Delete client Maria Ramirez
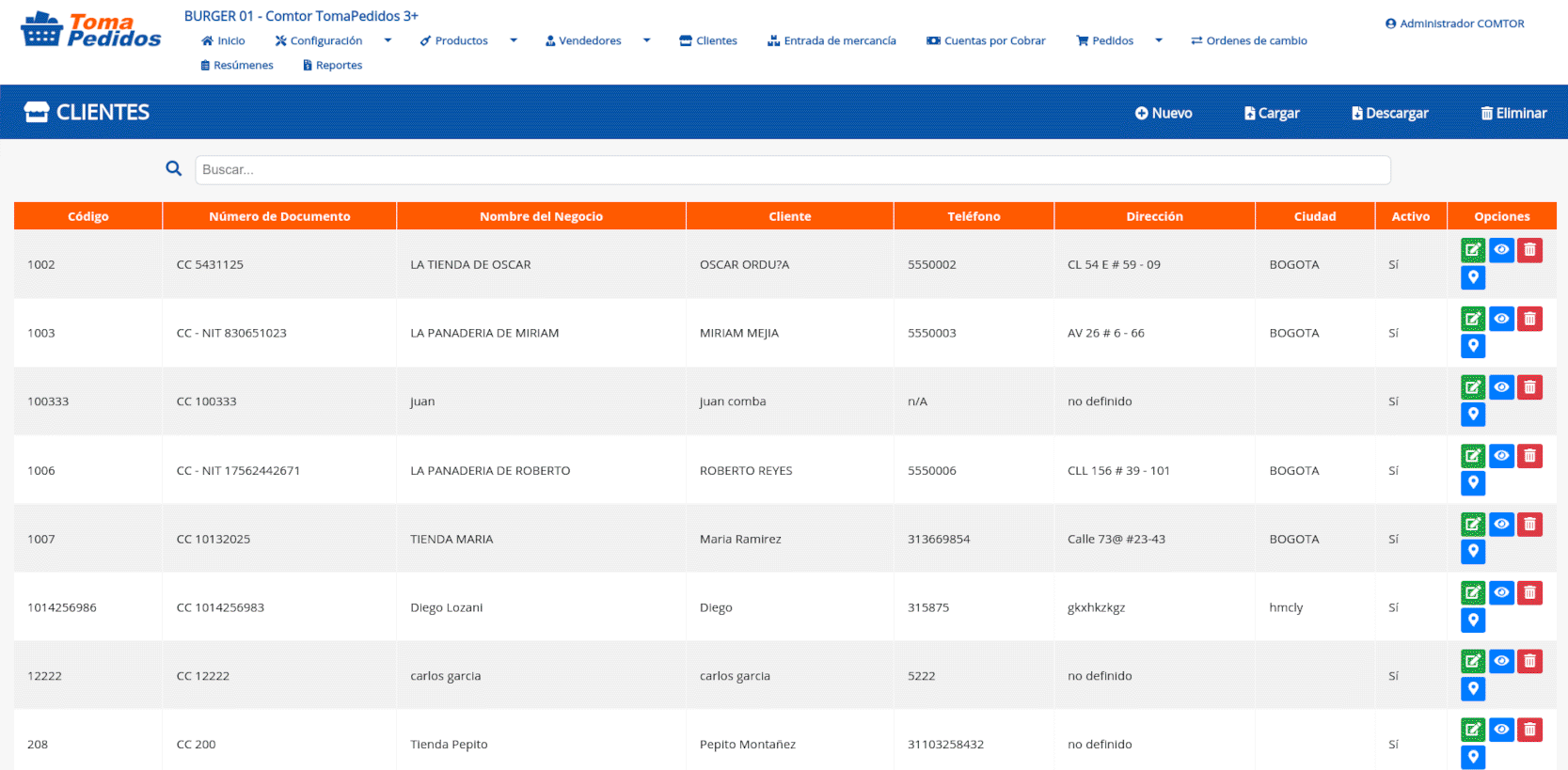Image resolution: width=1568 pixels, height=770 pixels. (x=1530, y=525)
